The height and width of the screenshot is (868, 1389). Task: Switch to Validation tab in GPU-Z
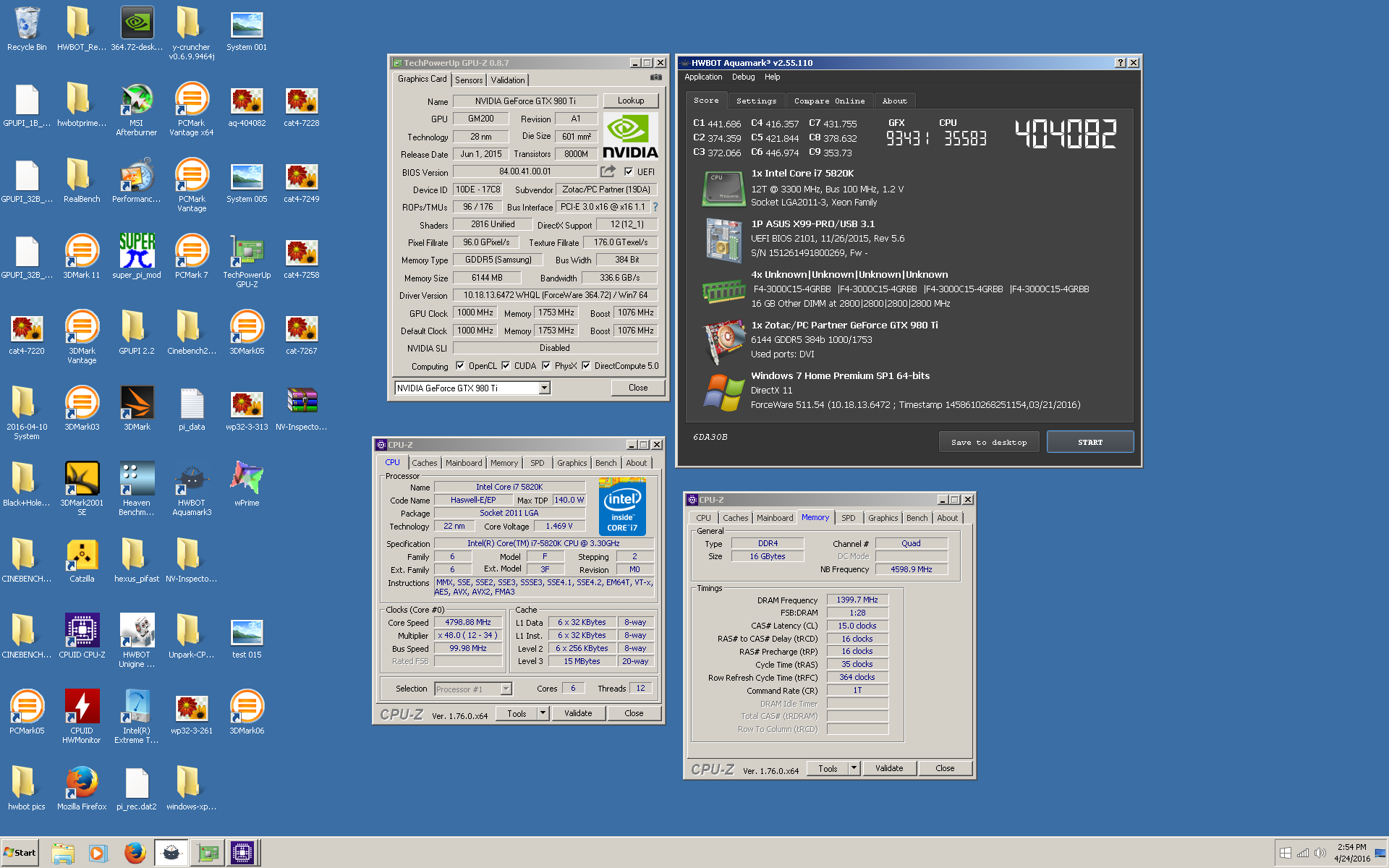click(x=508, y=80)
